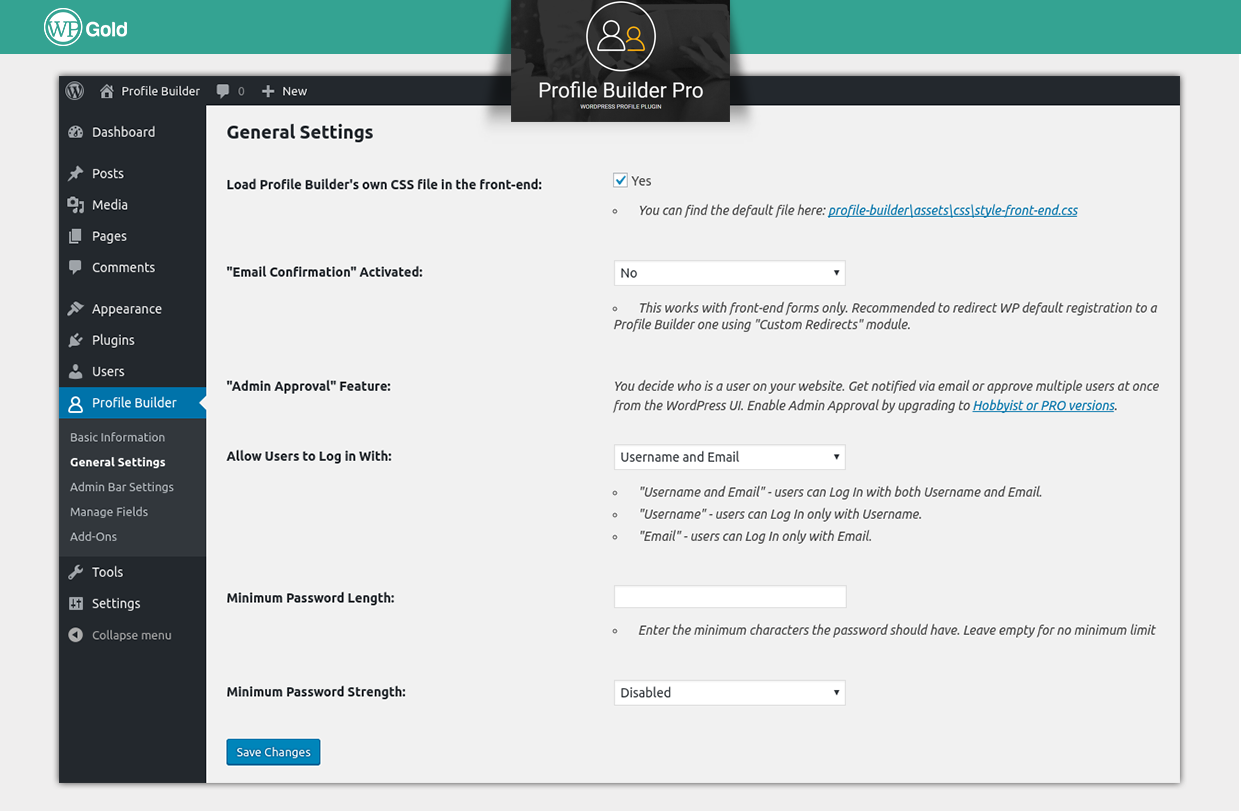Follow the Hobbyist or PRO versions link
Image resolution: width=1241 pixels, height=811 pixels.
click(x=1043, y=406)
